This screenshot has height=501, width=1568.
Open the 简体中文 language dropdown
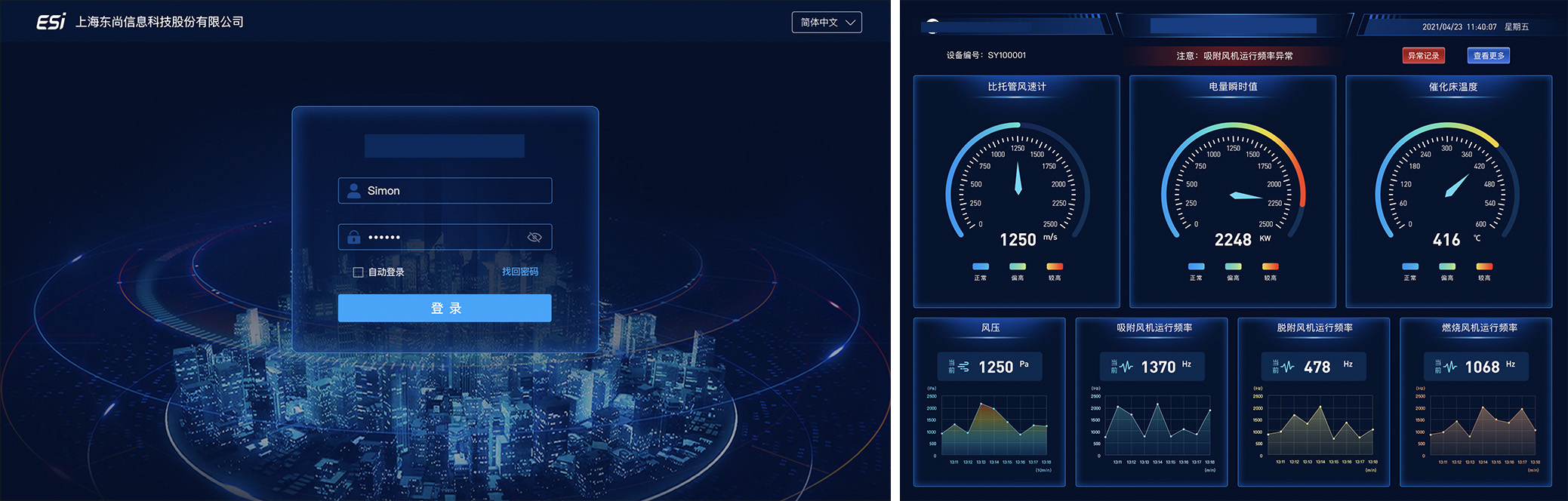(827, 23)
